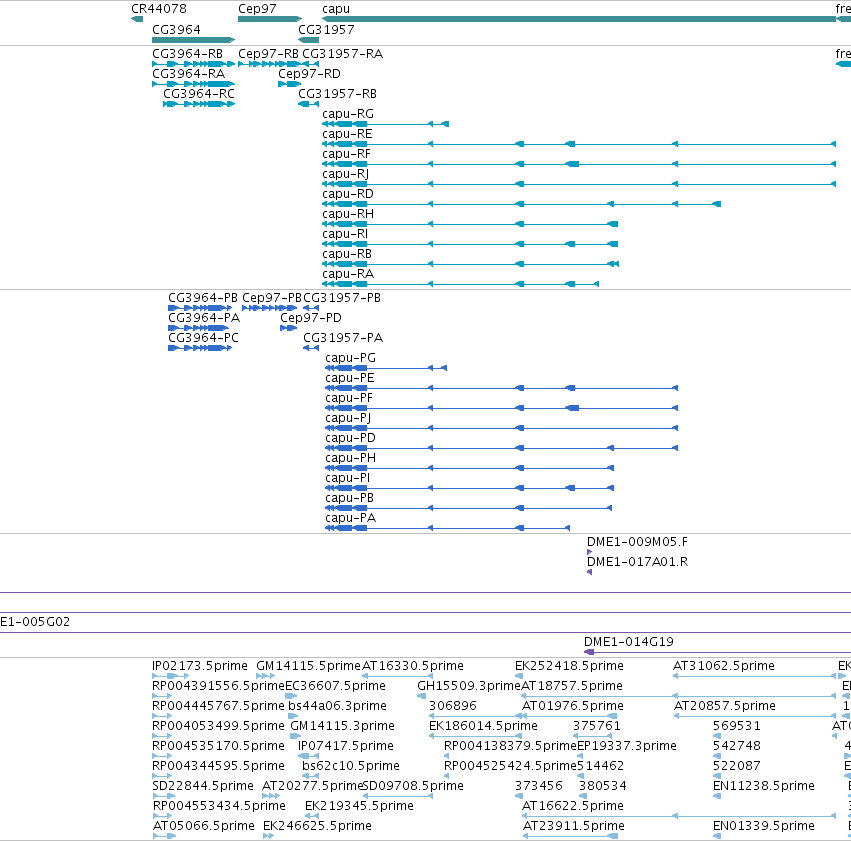Click the capu-RF transcript label
The height and width of the screenshot is (841, 851).
(346, 154)
